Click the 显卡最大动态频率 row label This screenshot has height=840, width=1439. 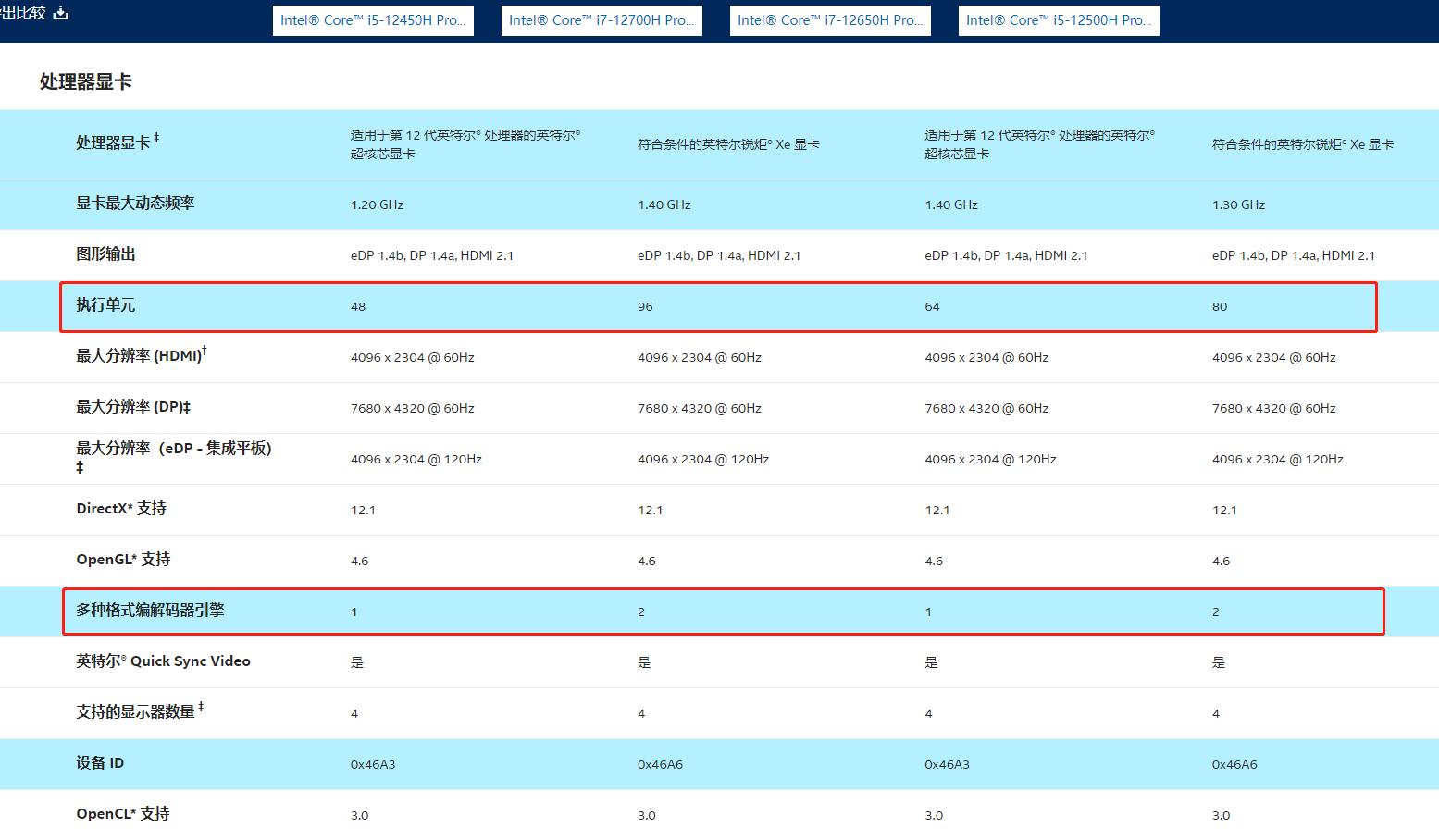point(135,204)
